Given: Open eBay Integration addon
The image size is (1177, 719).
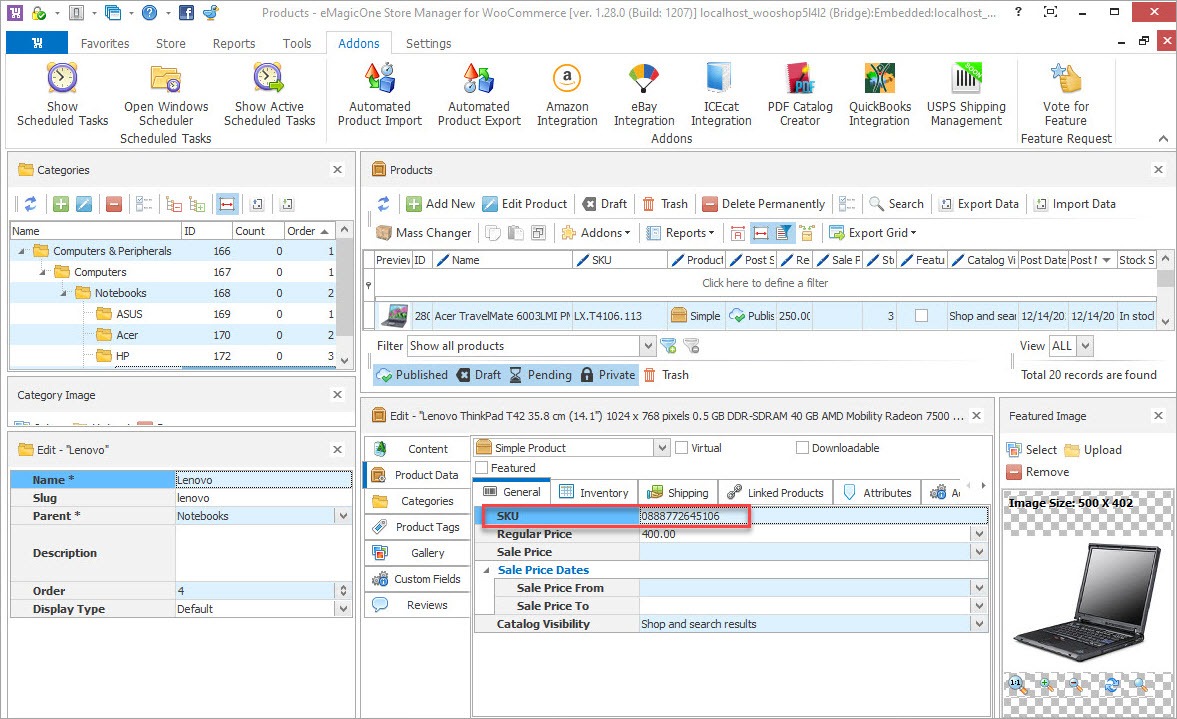Looking at the screenshot, I should pyautogui.click(x=644, y=95).
